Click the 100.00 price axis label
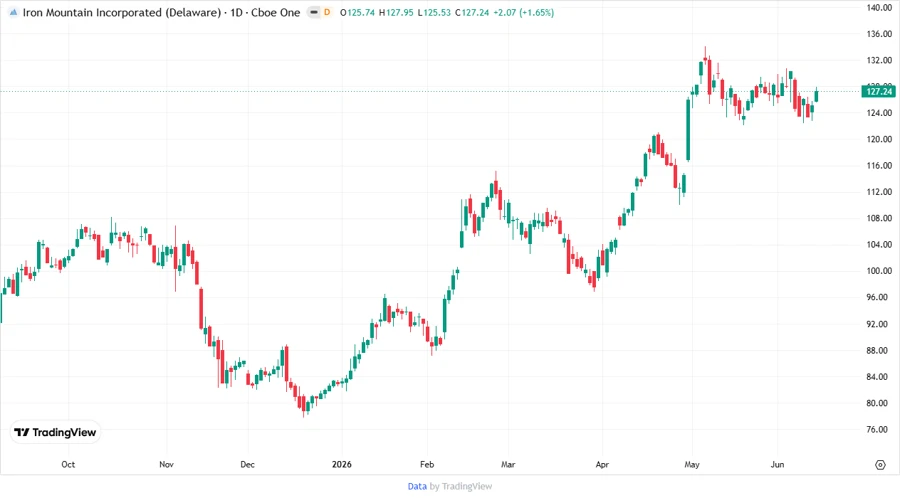 click(879, 271)
